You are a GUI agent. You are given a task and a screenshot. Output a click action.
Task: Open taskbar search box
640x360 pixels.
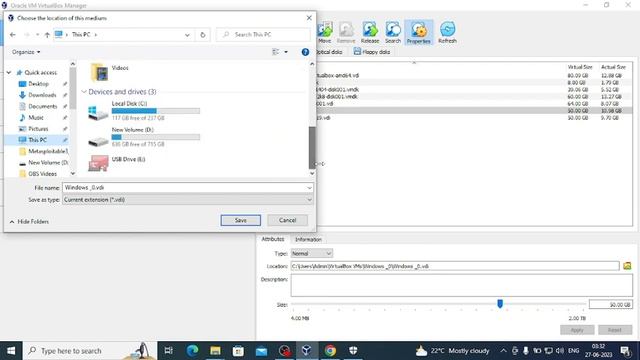(90, 351)
